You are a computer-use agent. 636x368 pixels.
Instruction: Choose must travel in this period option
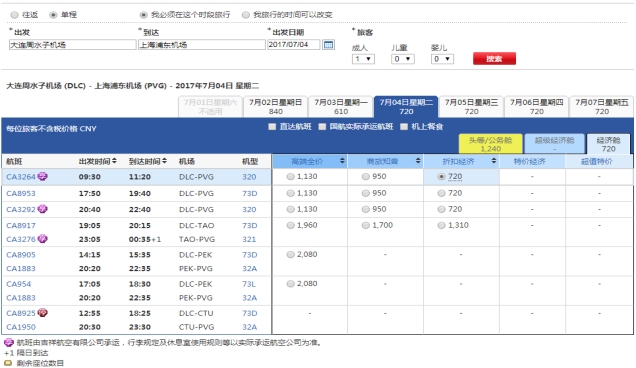[x=144, y=15]
